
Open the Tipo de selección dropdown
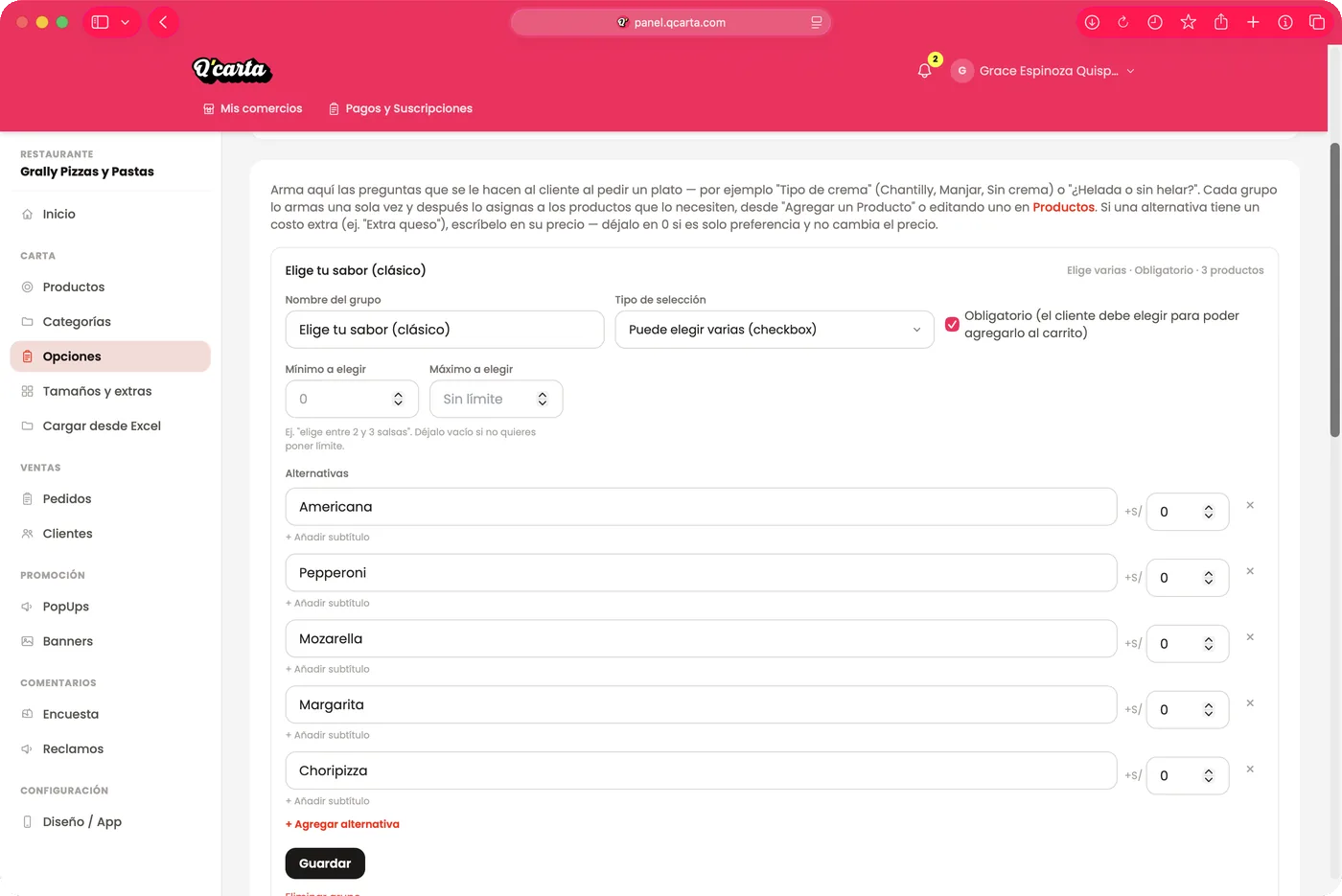(x=775, y=330)
